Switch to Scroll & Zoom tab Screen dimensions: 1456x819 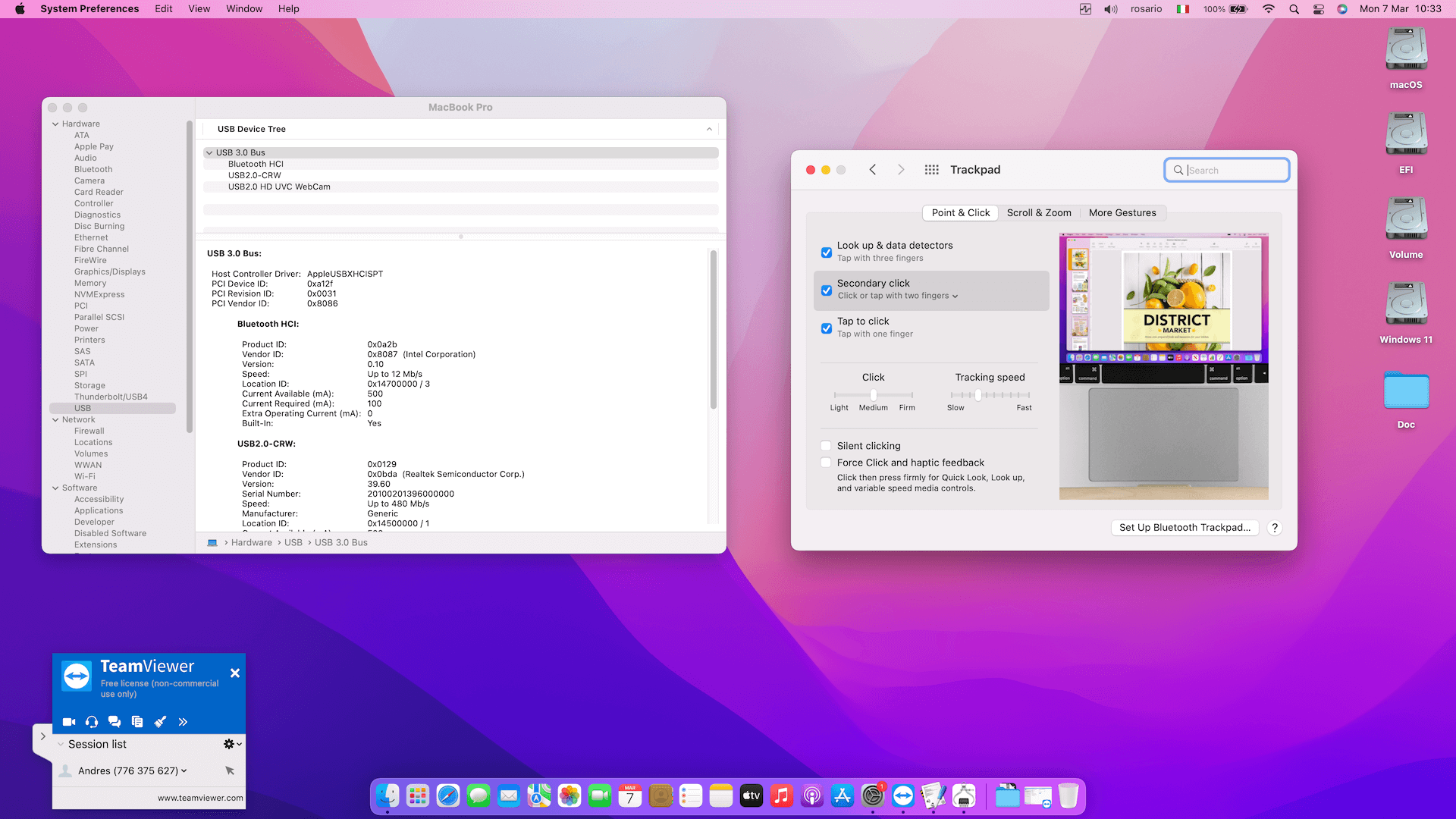1038,213
